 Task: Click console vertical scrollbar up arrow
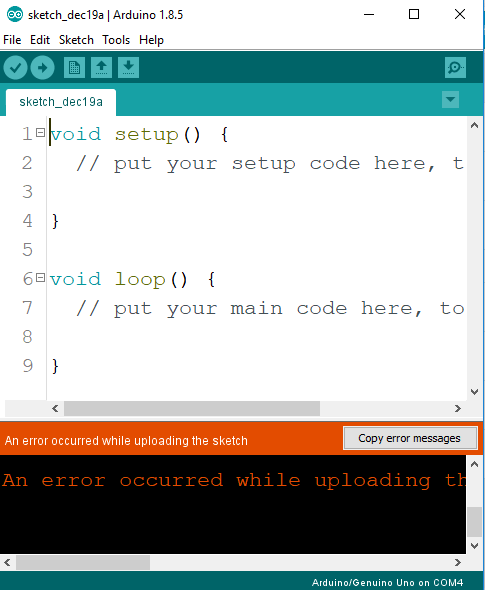[474, 464]
